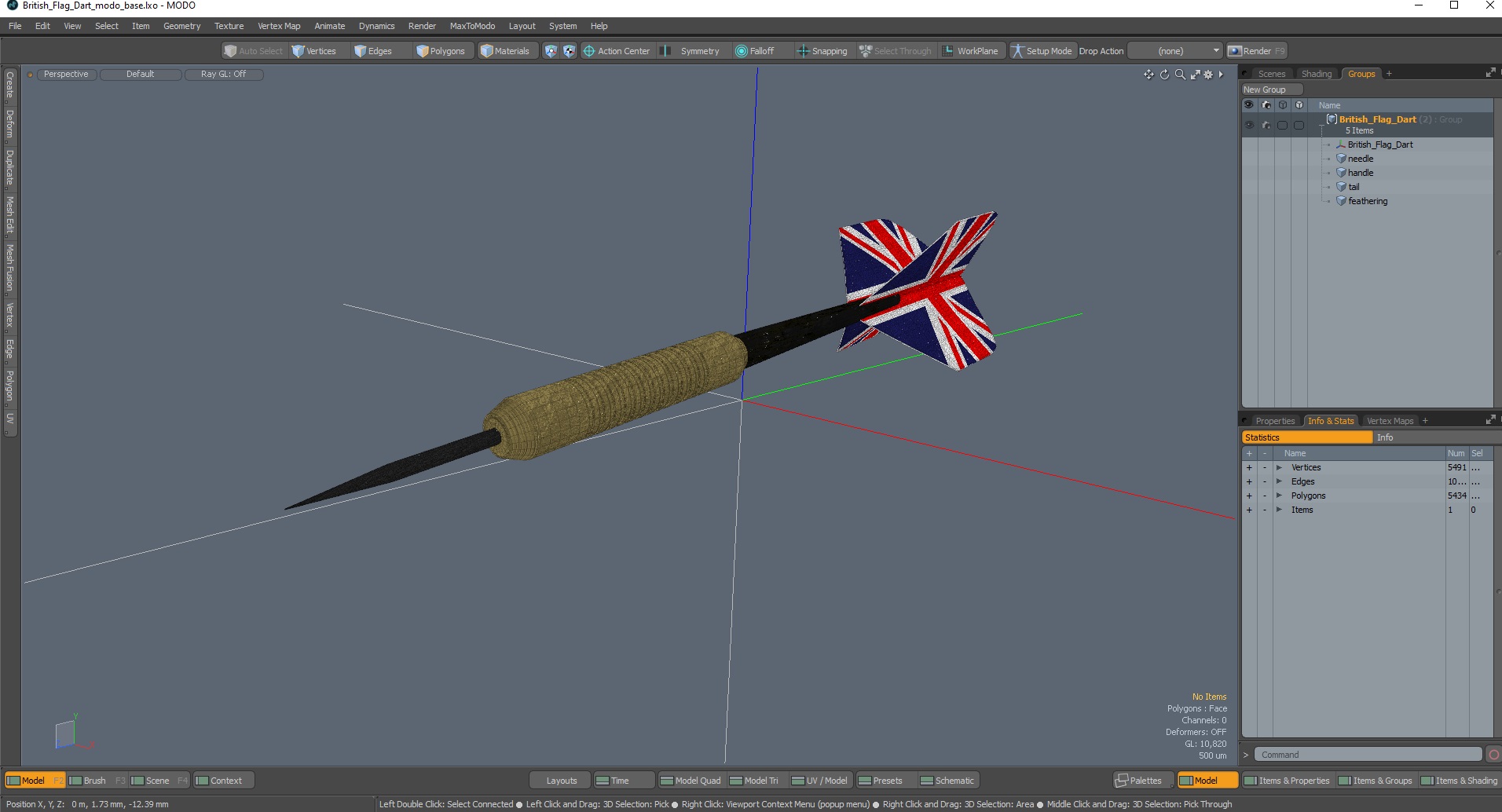Click the Render button

[x=1256, y=51]
